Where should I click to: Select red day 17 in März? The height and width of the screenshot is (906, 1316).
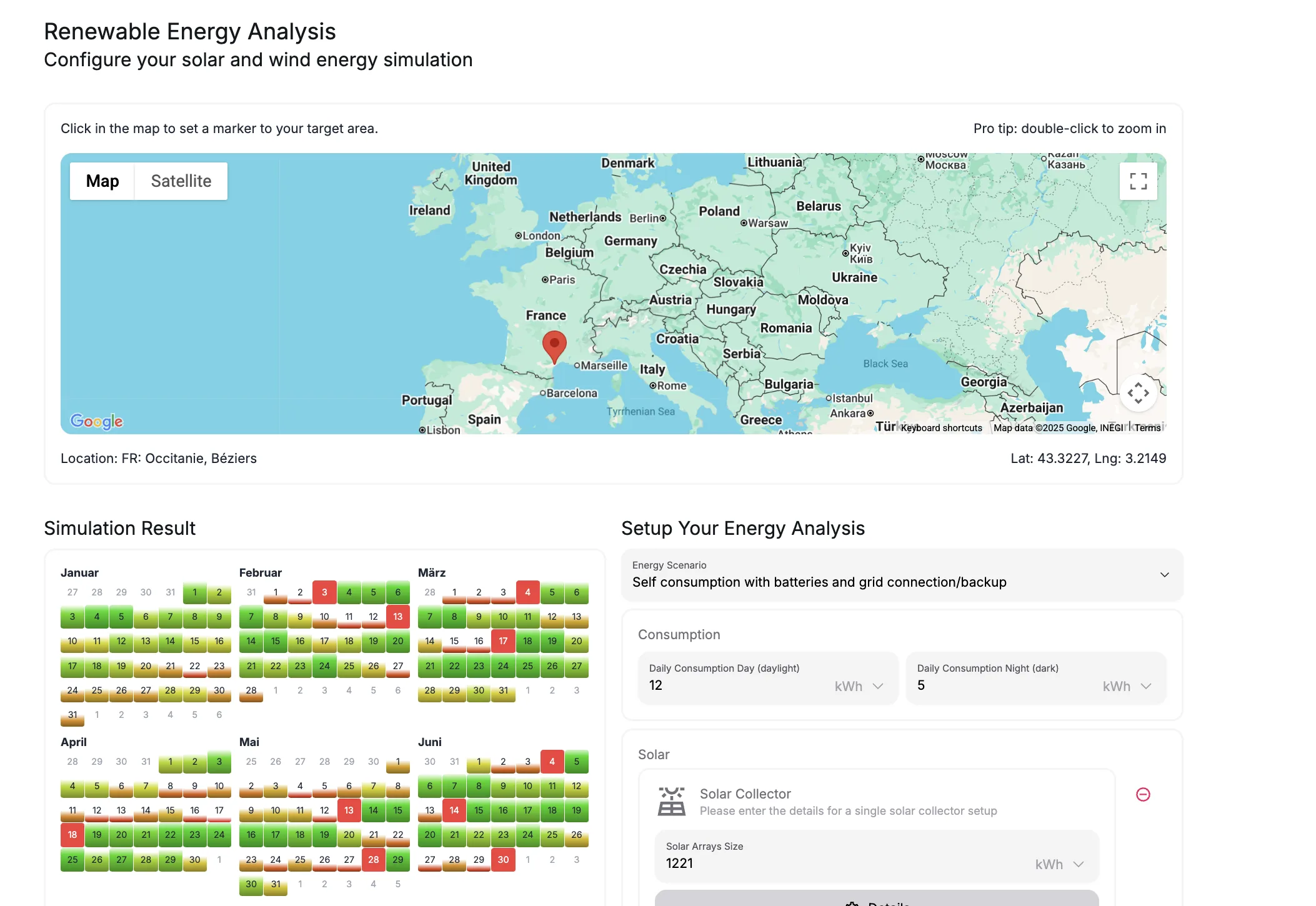[x=503, y=641]
